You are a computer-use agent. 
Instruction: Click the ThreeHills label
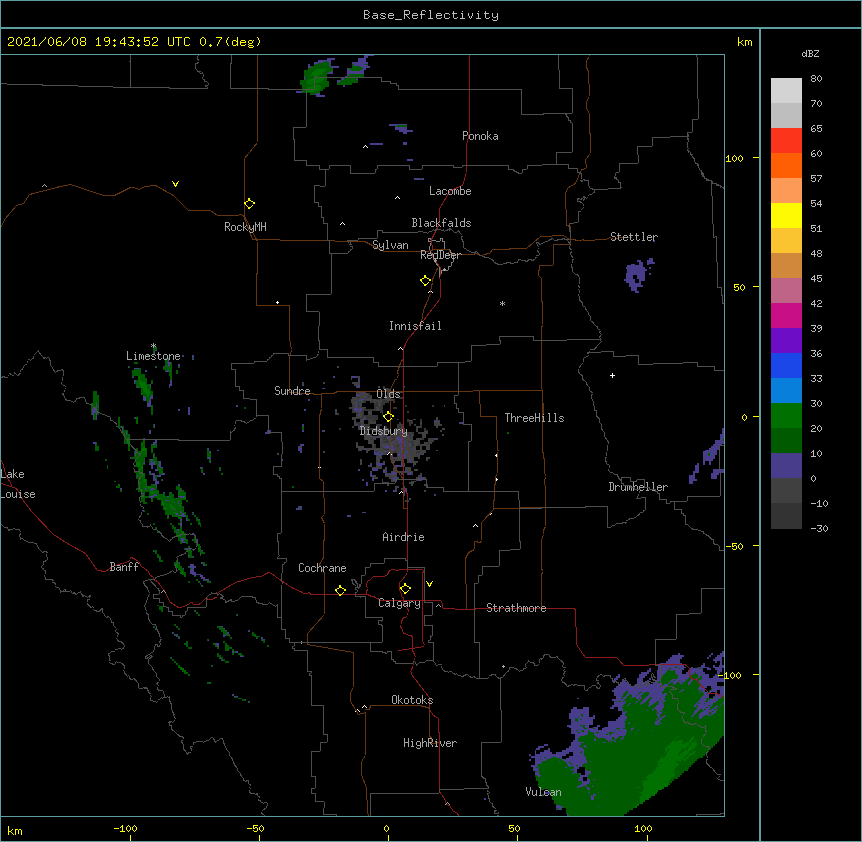(x=534, y=418)
